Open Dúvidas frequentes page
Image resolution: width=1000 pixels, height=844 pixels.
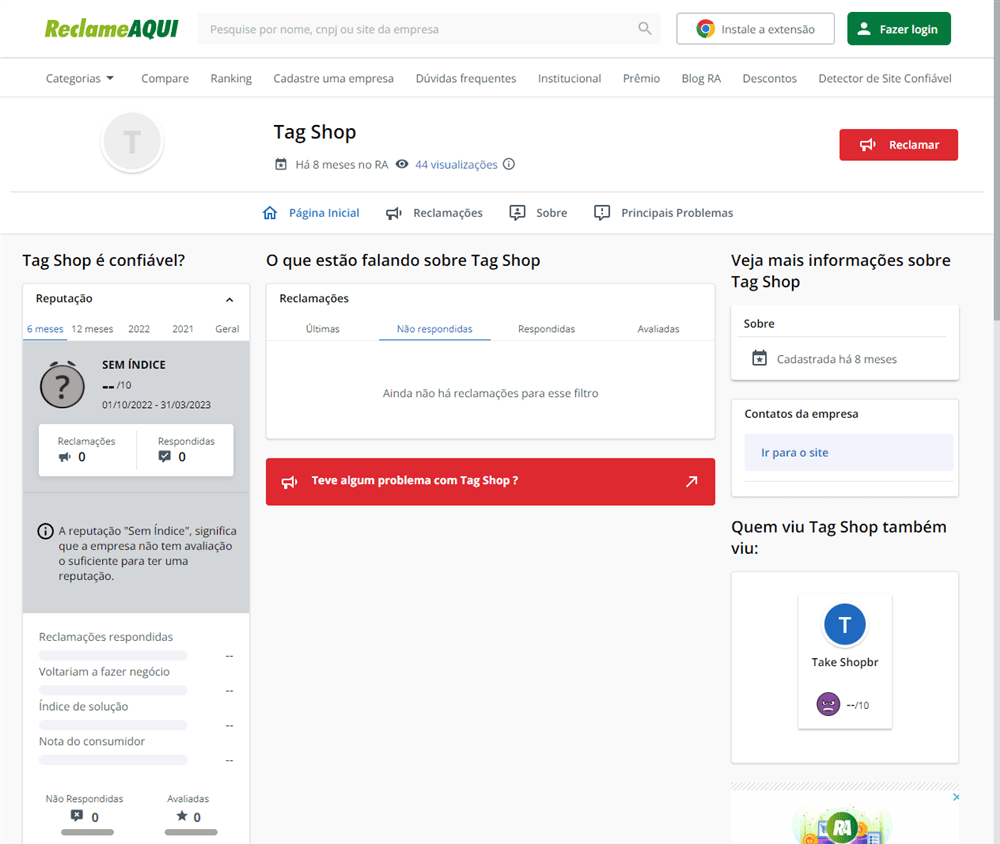[x=466, y=78]
